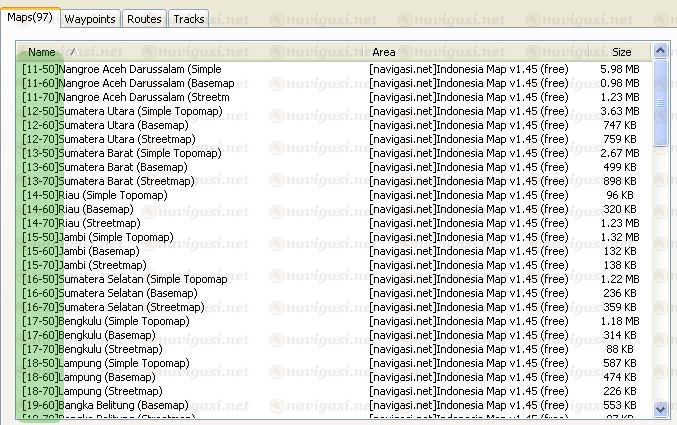
Task: Sort the list by Name column header
Action: tap(42, 52)
